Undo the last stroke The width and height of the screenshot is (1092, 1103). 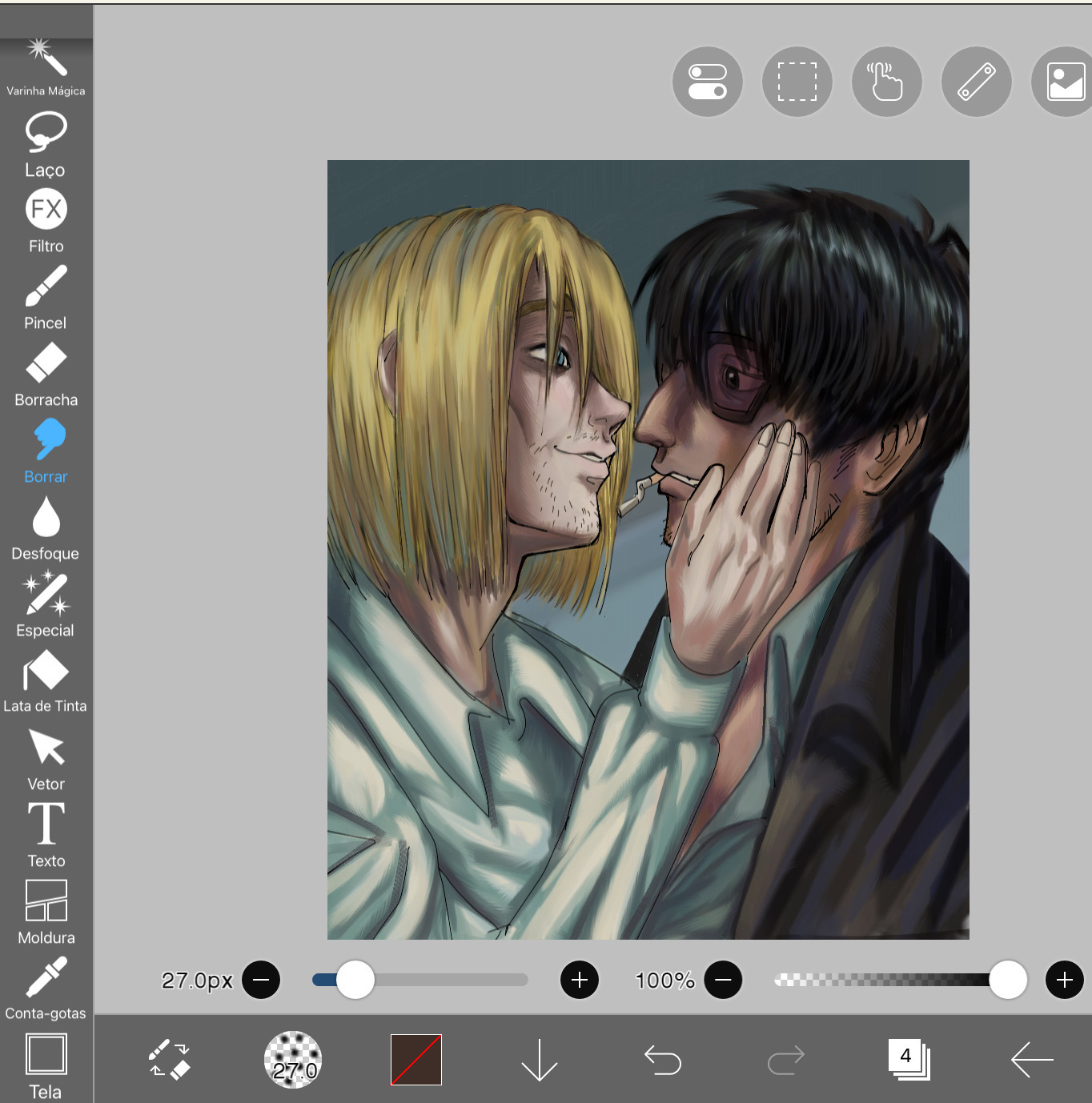(x=662, y=1060)
